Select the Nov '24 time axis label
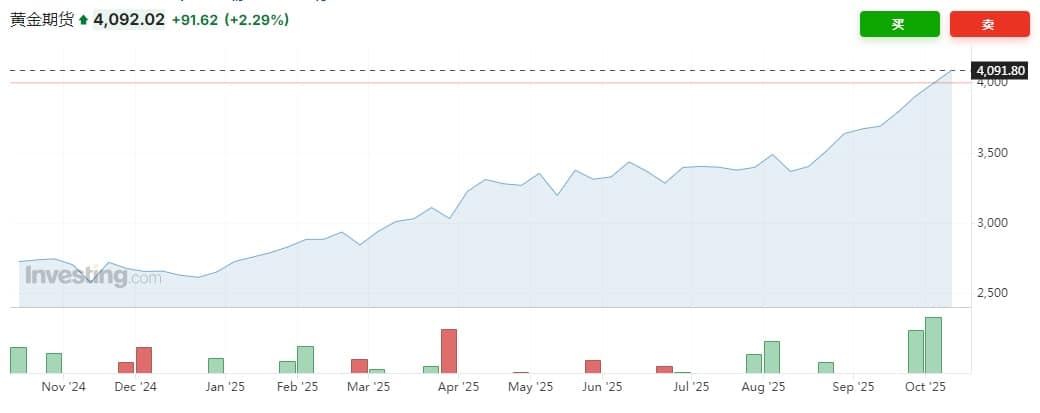 63,386
